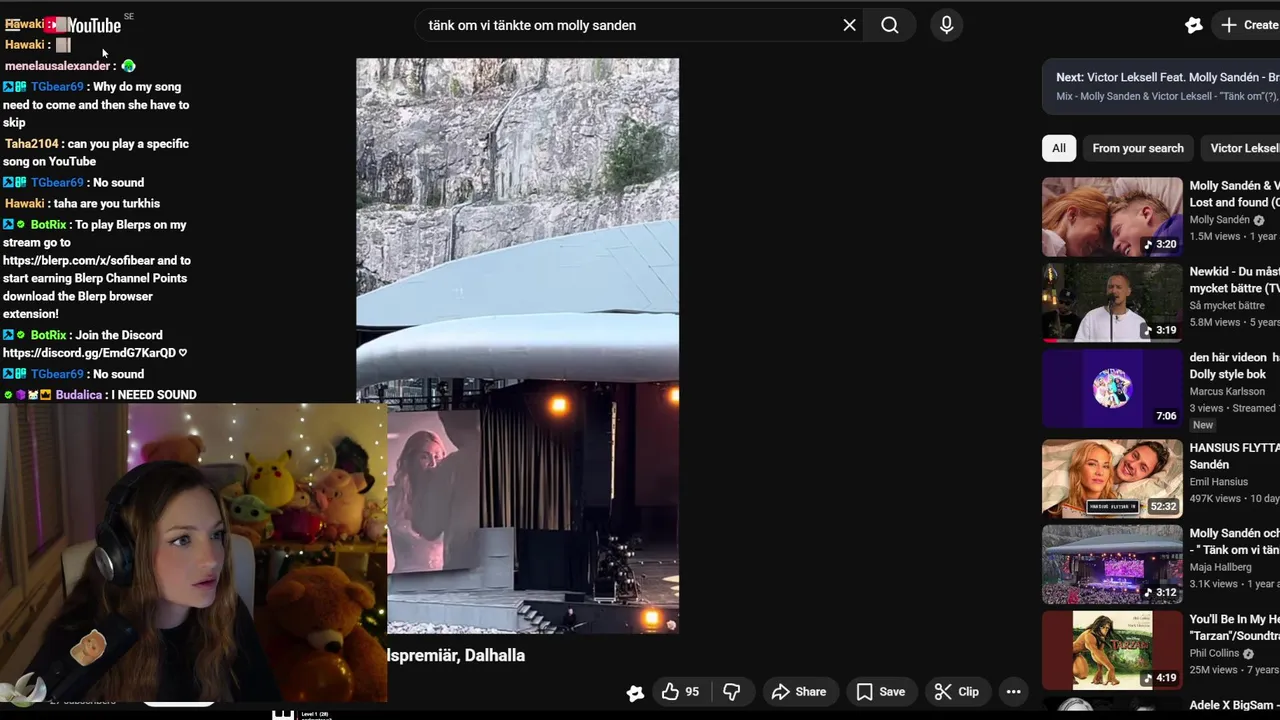Click the discord.gg chat link
This screenshot has width=1280, height=720.
89,353
